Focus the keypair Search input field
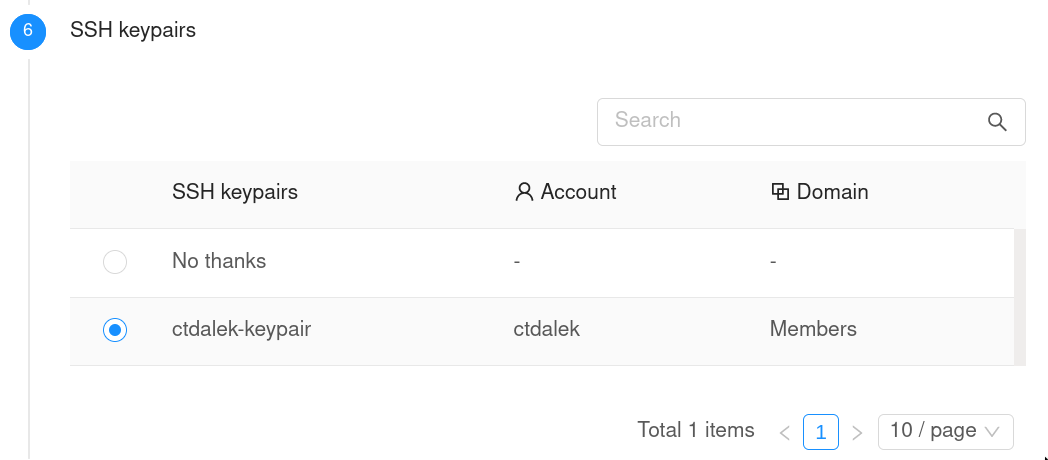The width and height of the screenshot is (1048, 460). pyautogui.click(x=790, y=121)
